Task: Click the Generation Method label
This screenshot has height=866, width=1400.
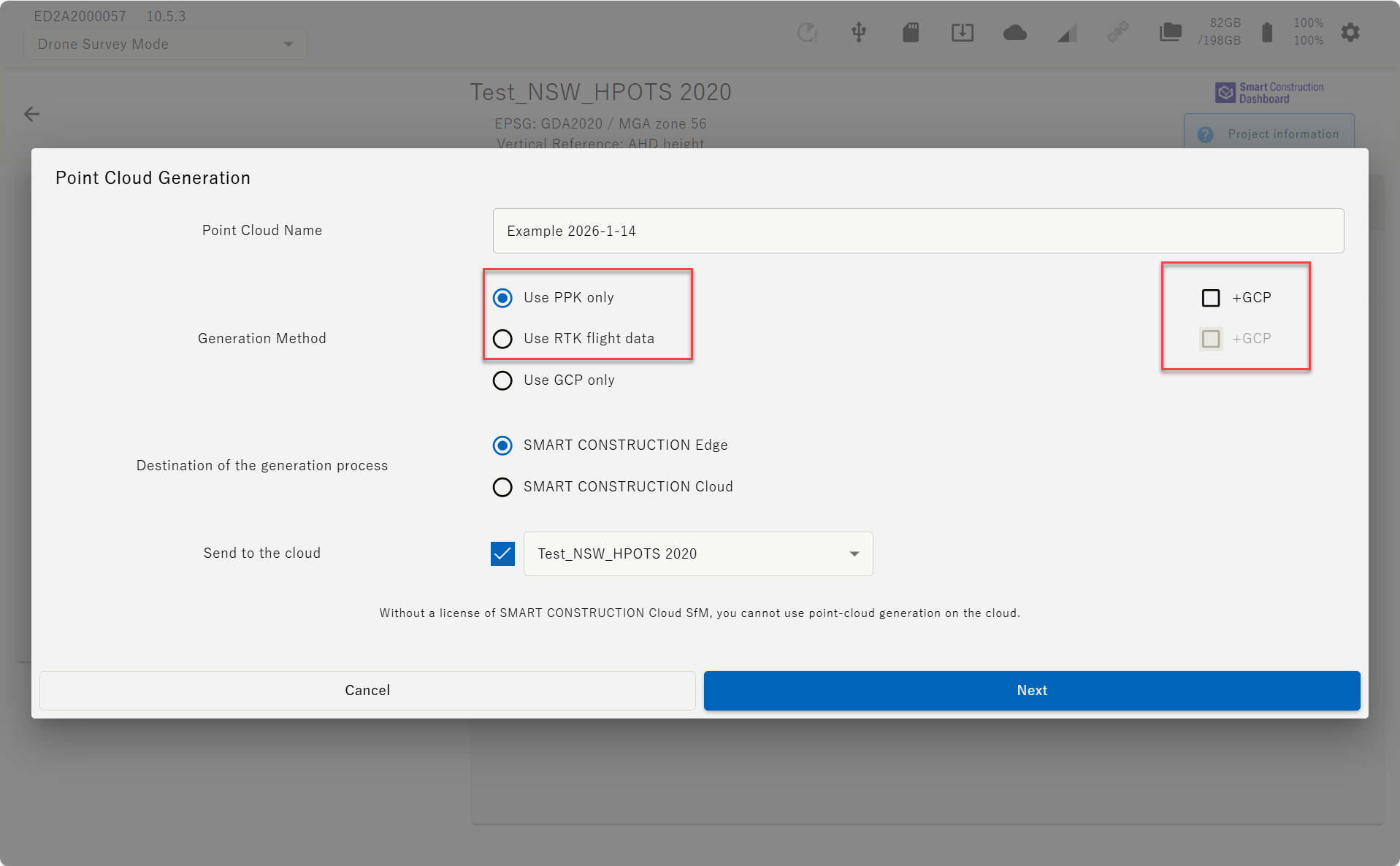Action: 262,339
